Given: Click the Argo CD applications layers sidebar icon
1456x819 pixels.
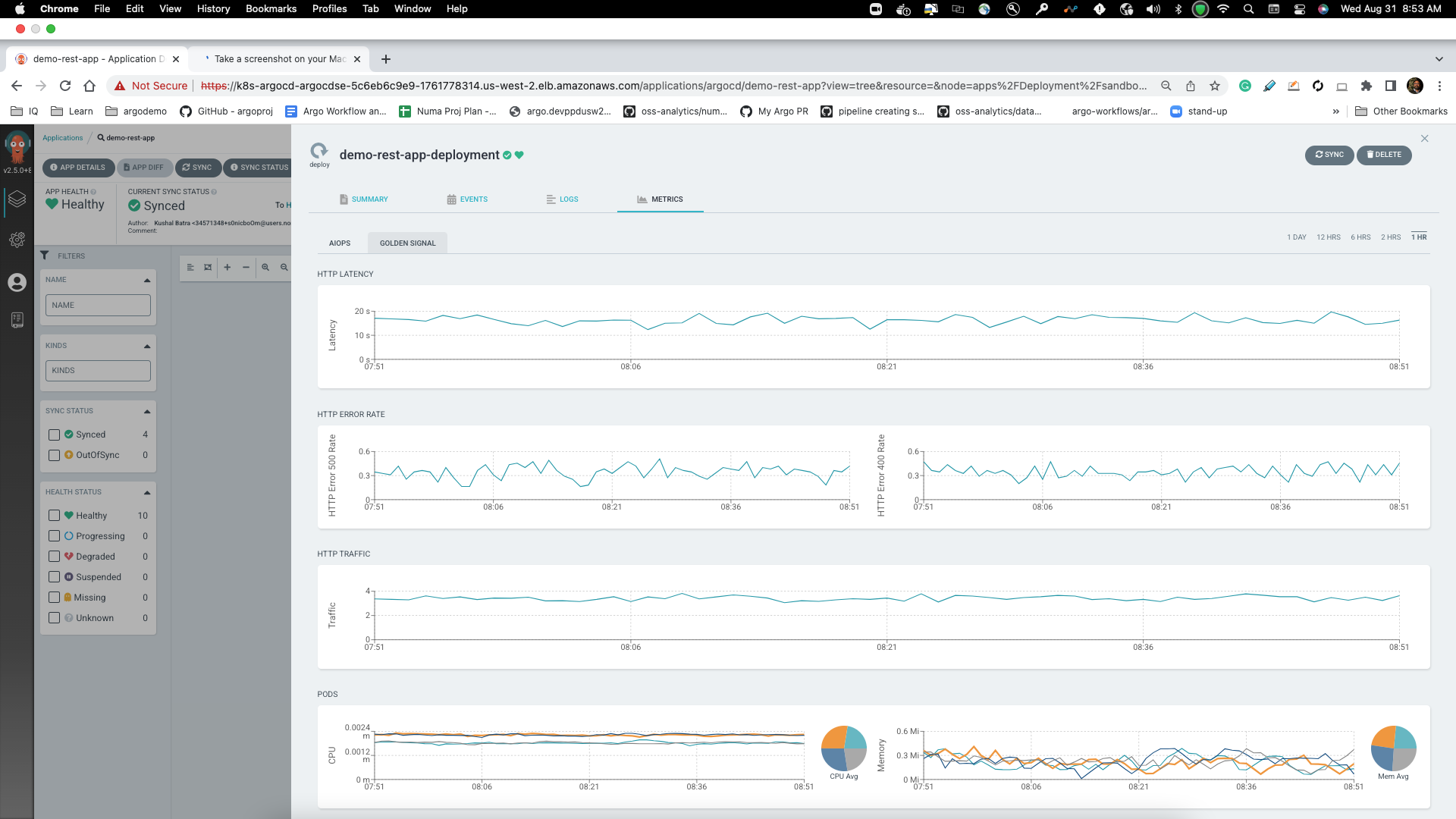Looking at the screenshot, I should pos(17,199).
